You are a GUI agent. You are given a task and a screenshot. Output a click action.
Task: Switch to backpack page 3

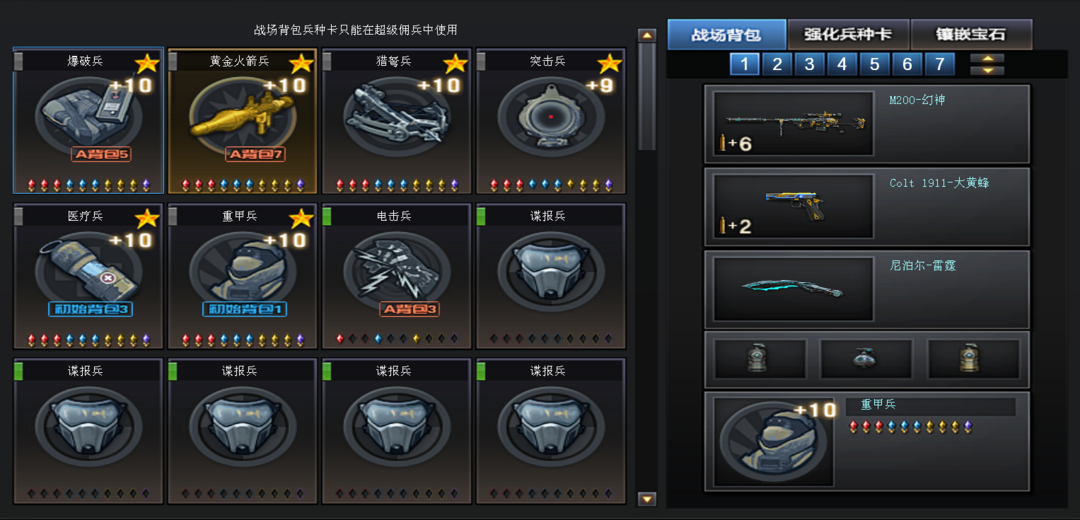[809, 65]
